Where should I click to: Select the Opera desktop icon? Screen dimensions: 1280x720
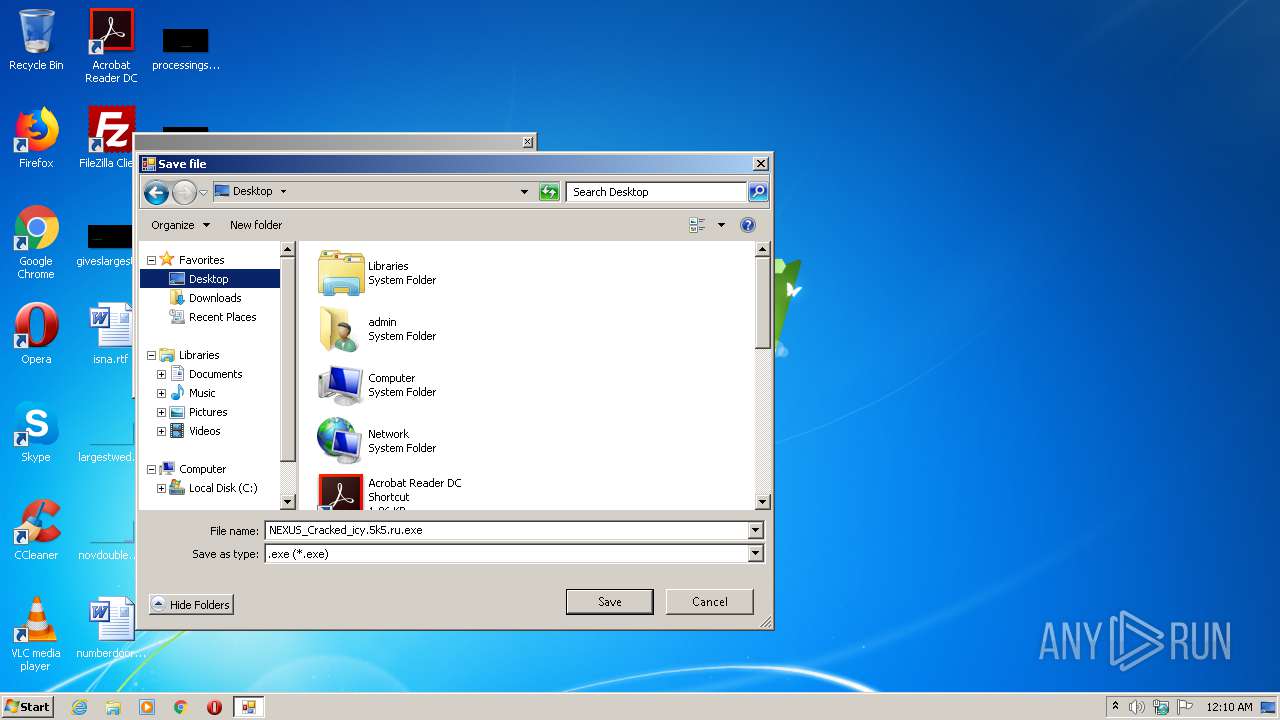36,334
